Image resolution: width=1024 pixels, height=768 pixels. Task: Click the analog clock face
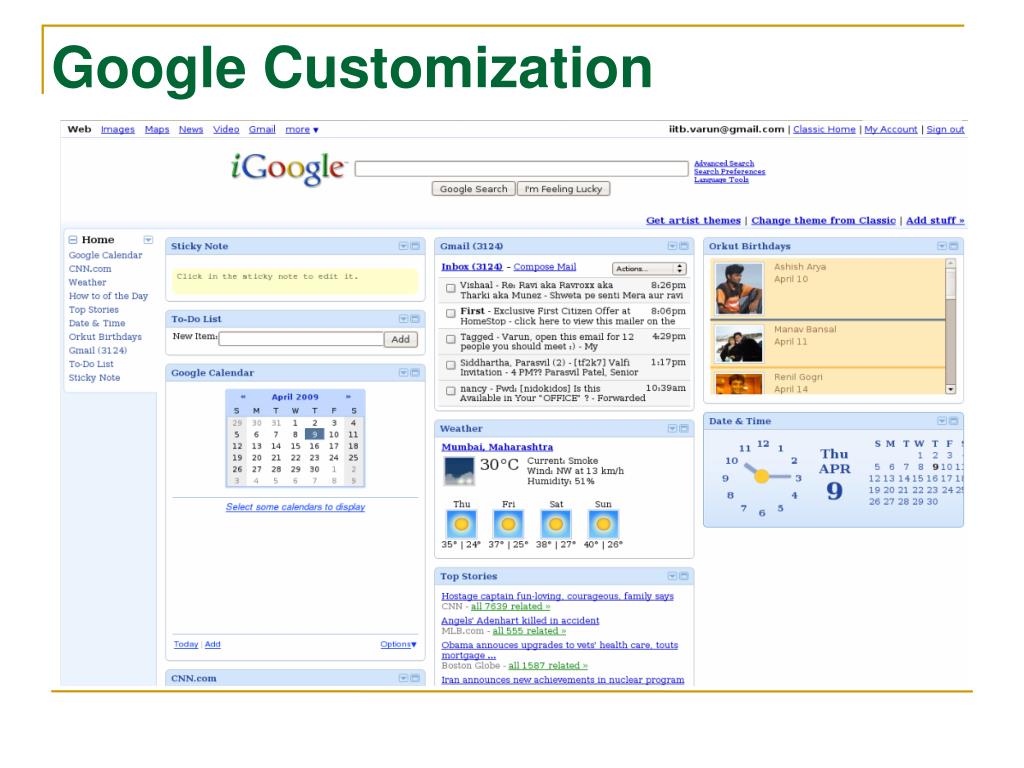(x=762, y=477)
